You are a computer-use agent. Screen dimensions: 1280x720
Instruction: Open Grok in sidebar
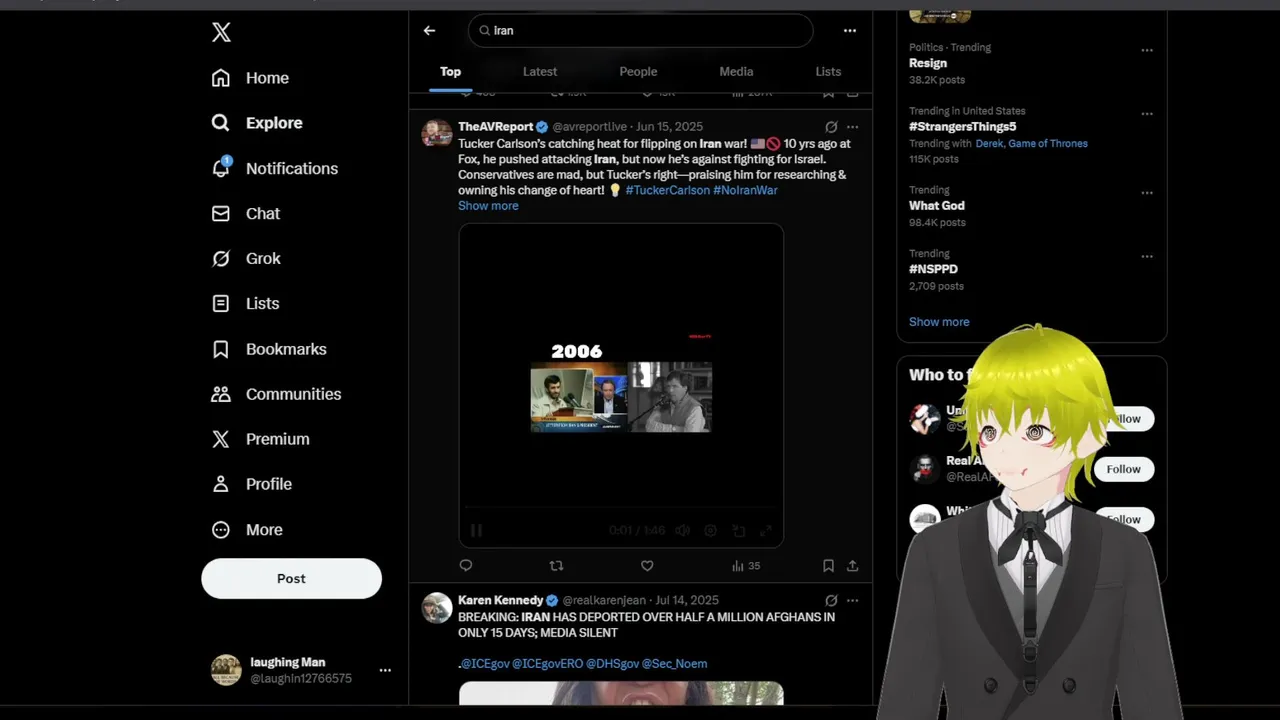245,258
